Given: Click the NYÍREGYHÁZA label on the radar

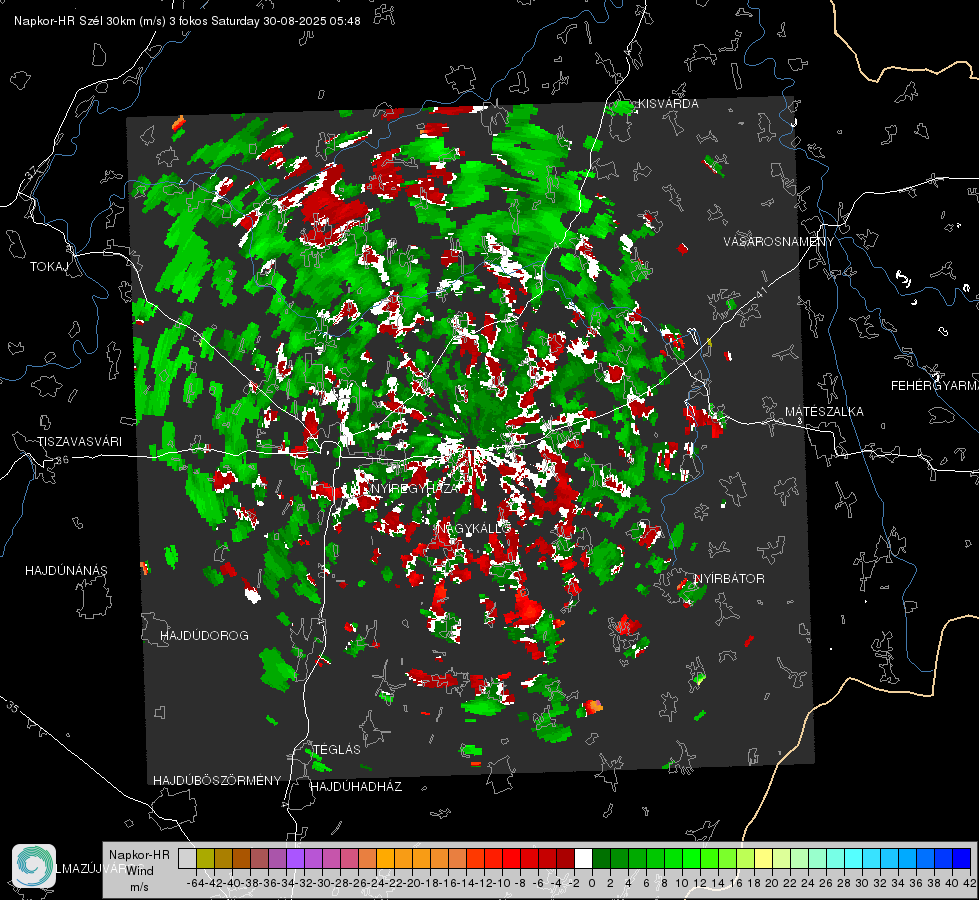Looking at the screenshot, I should (x=414, y=488).
